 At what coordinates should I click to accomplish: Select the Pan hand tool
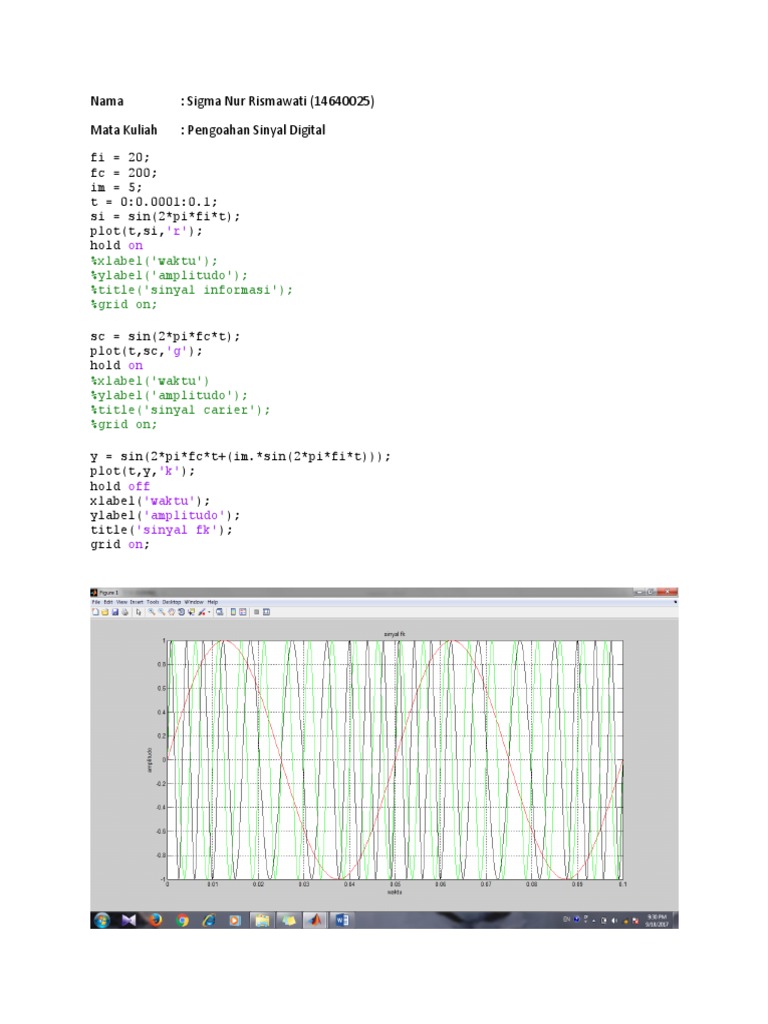tap(172, 612)
